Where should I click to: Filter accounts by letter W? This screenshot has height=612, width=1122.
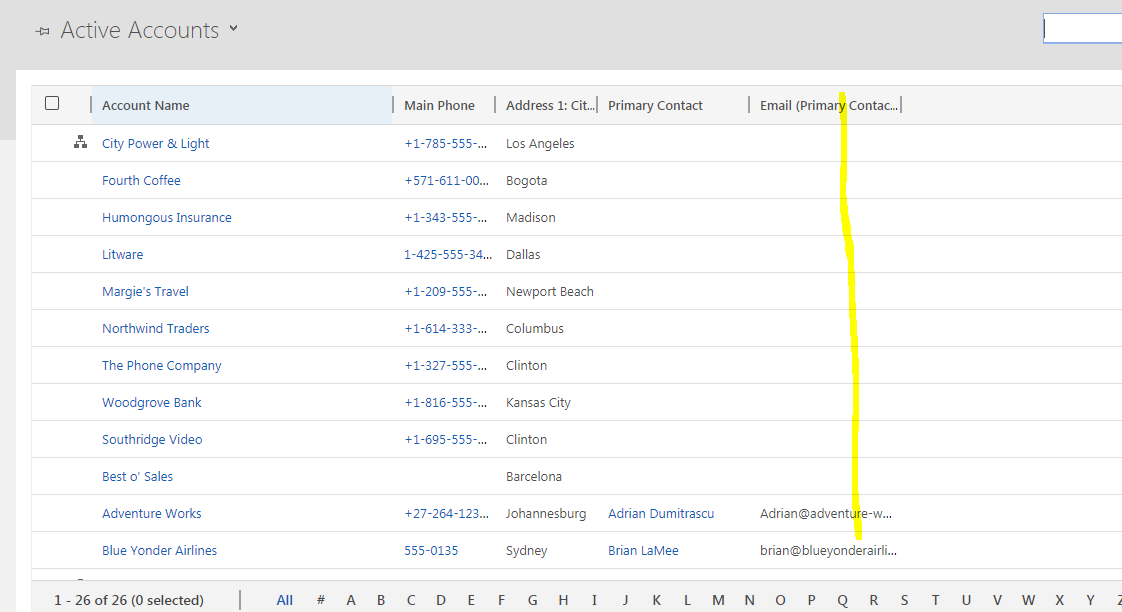(1028, 600)
